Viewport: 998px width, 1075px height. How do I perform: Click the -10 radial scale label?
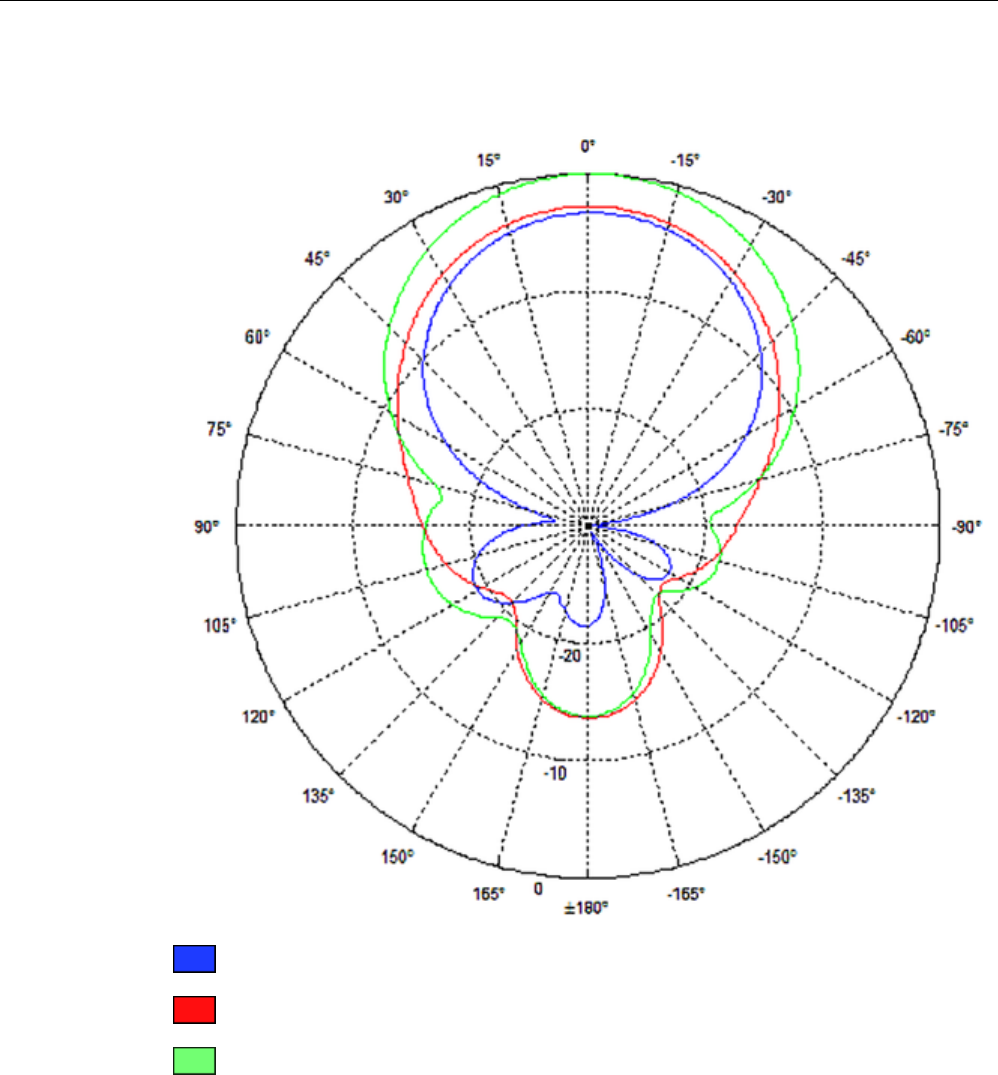[x=555, y=773]
